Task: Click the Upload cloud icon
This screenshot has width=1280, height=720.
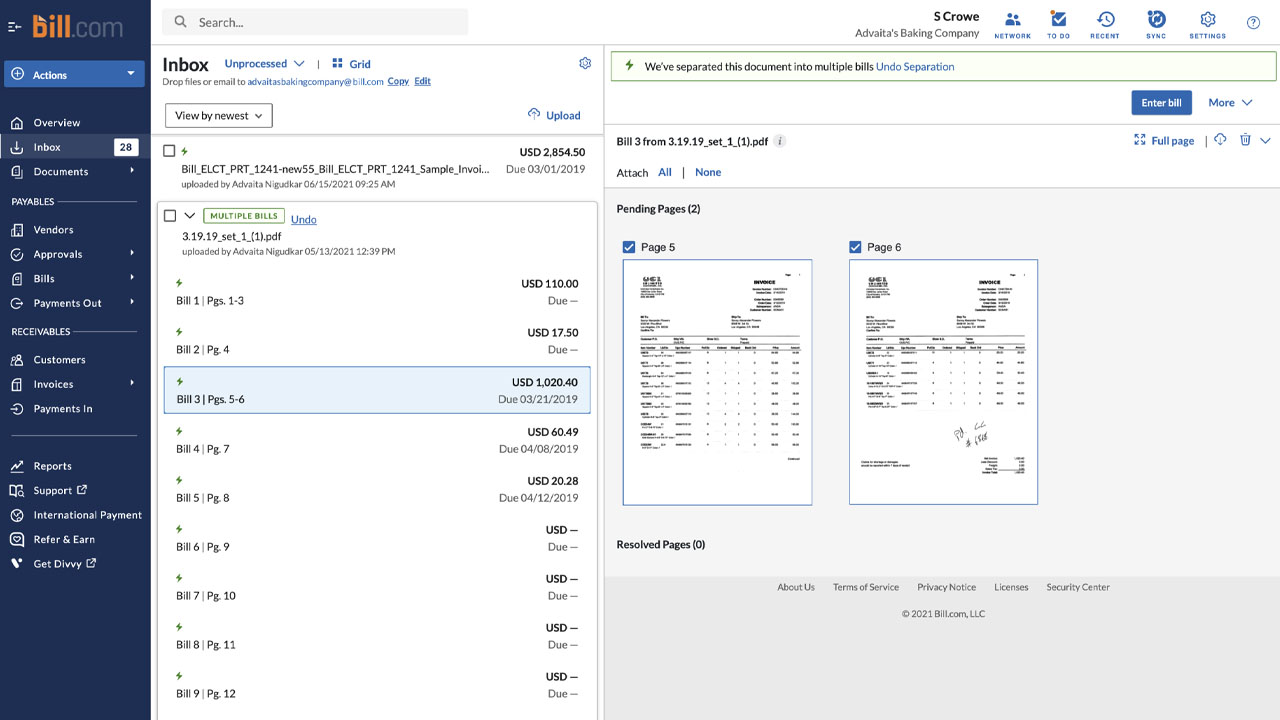Action: pos(534,114)
